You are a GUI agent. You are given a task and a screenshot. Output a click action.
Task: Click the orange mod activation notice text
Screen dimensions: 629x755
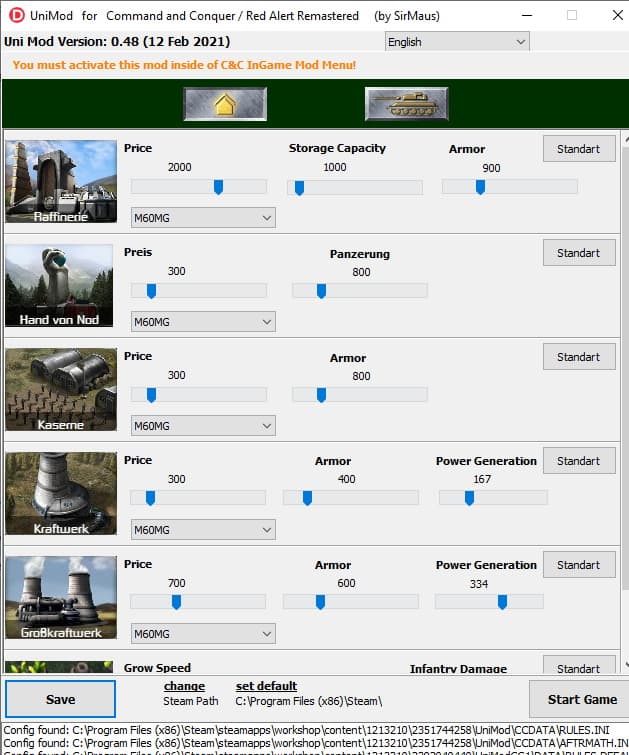(x=184, y=65)
